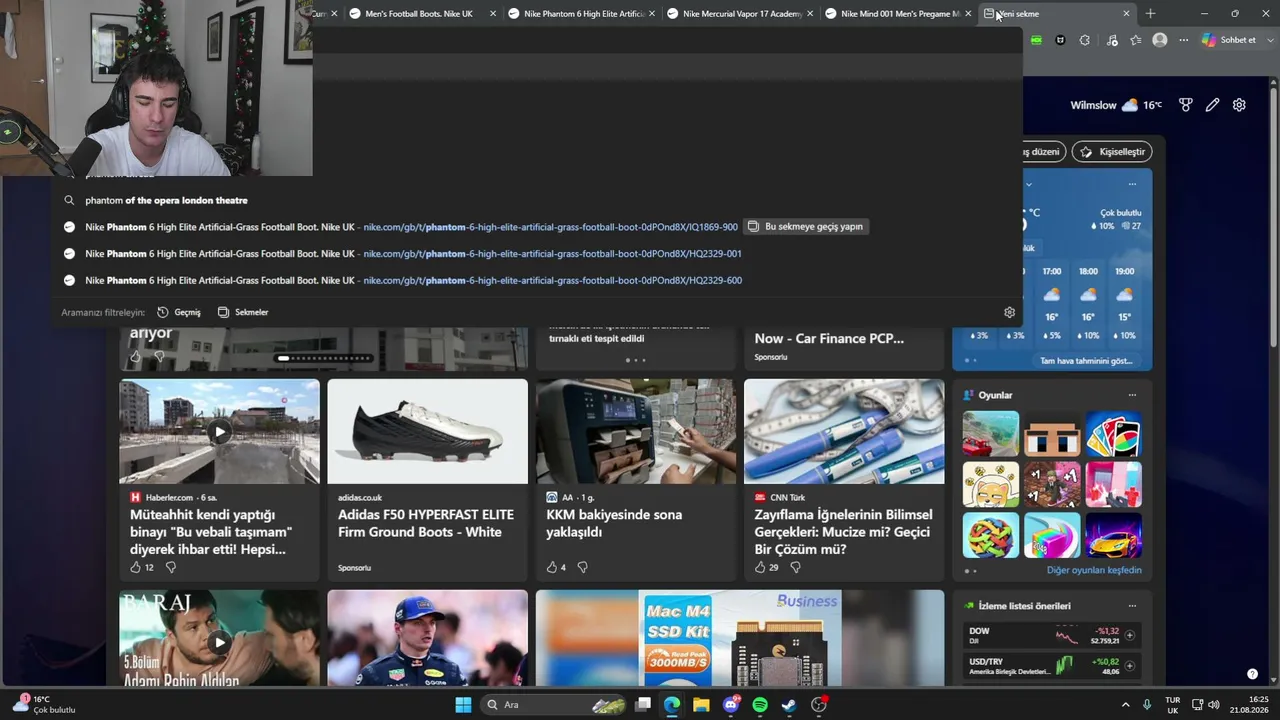Open the media control music-note icon
The image size is (1280, 720).
(1112, 40)
